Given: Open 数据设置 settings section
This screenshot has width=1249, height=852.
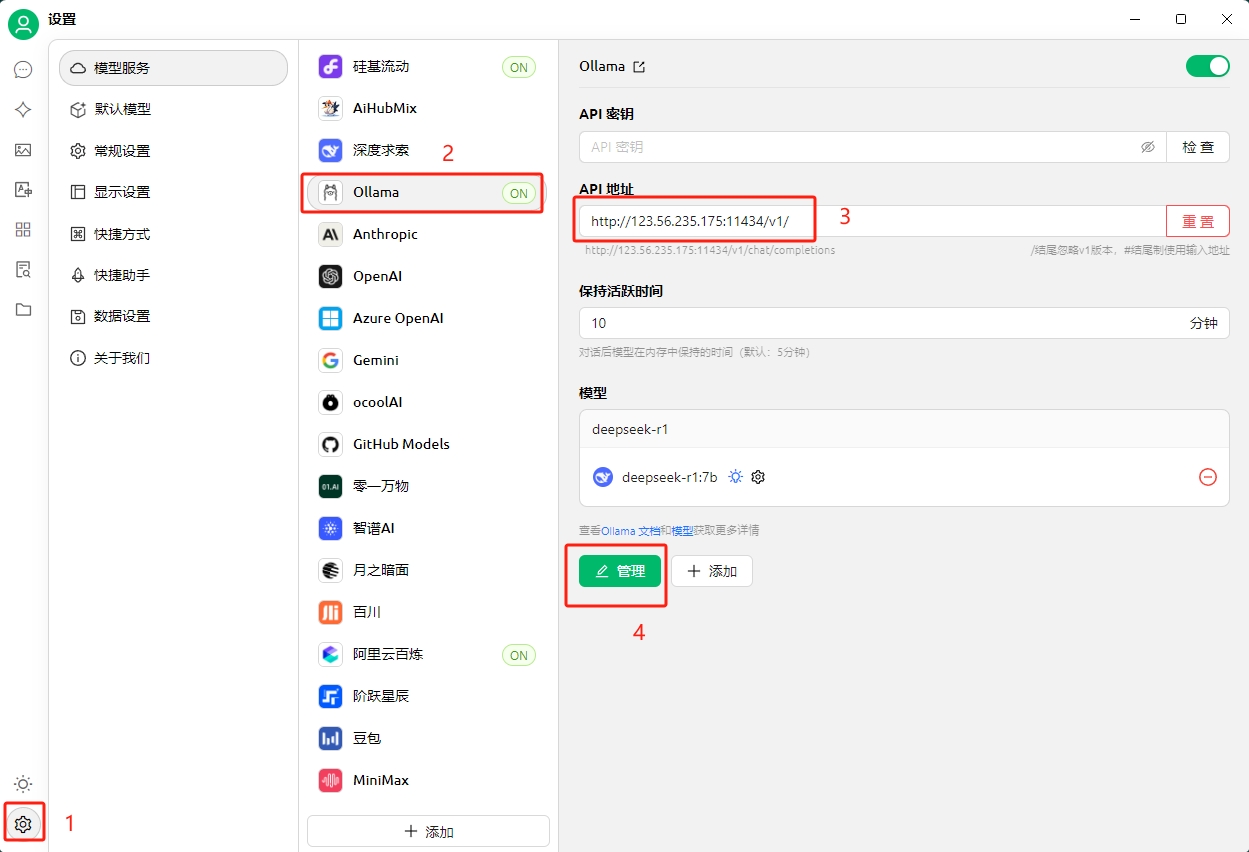Looking at the screenshot, I should (x=174, y=316).
